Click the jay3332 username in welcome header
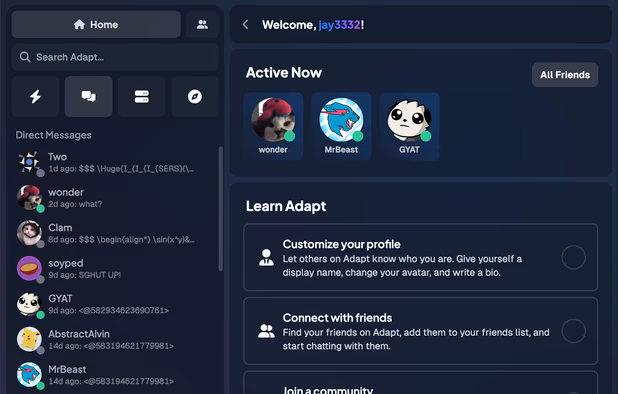618x394 pixels. point(339,25)
